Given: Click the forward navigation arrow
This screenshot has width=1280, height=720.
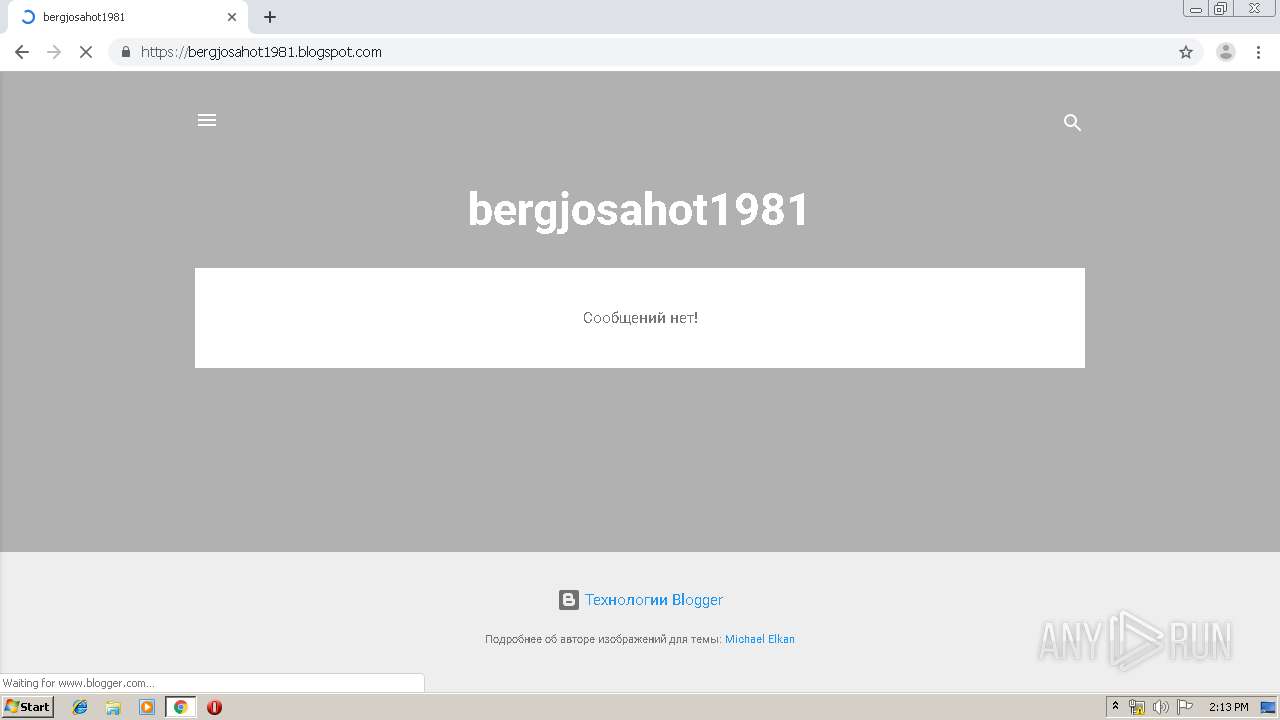Looking at the screenshot, I should [x=54, y=52].
